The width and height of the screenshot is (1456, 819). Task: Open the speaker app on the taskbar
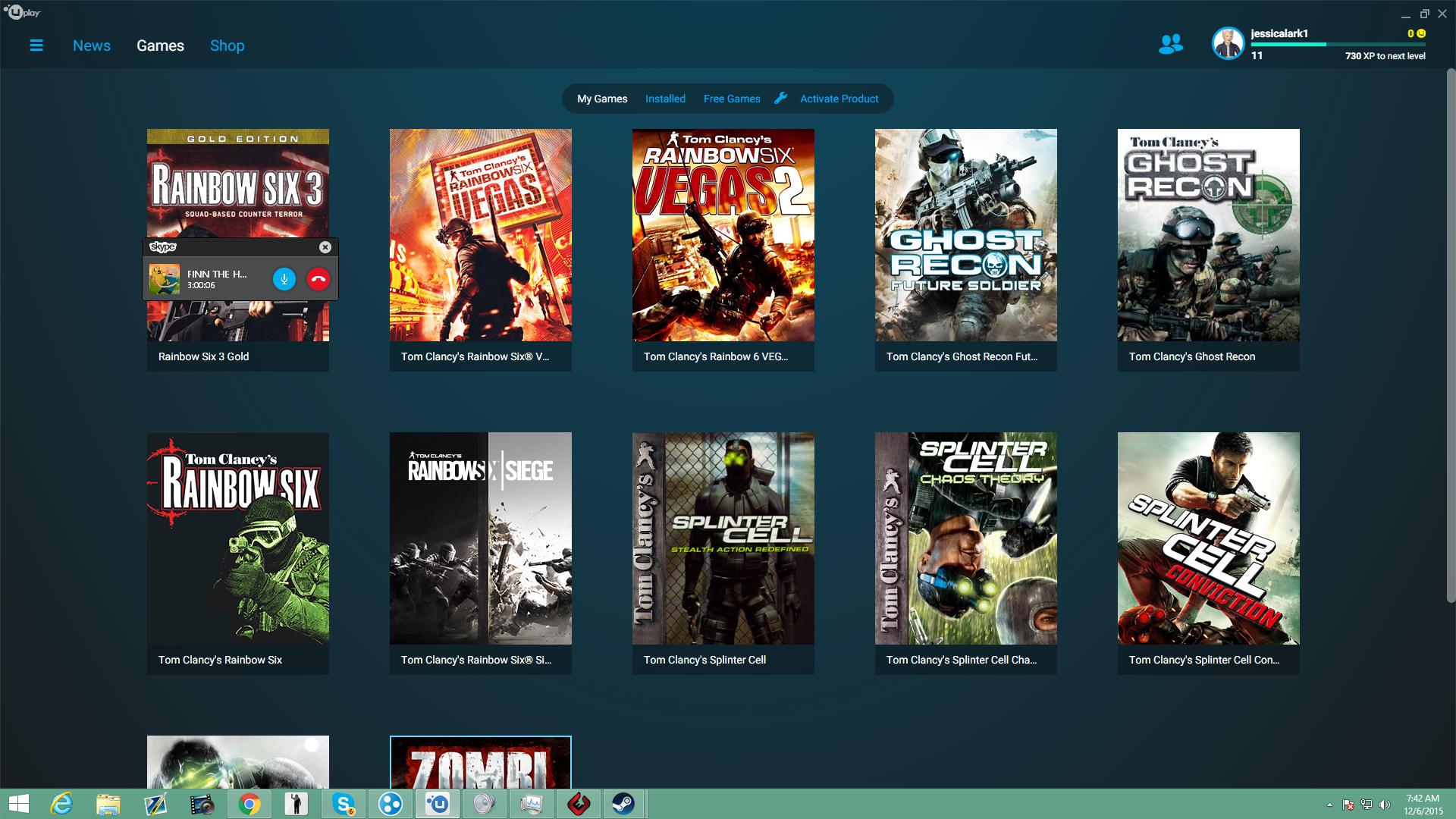(x=484, y=804)
